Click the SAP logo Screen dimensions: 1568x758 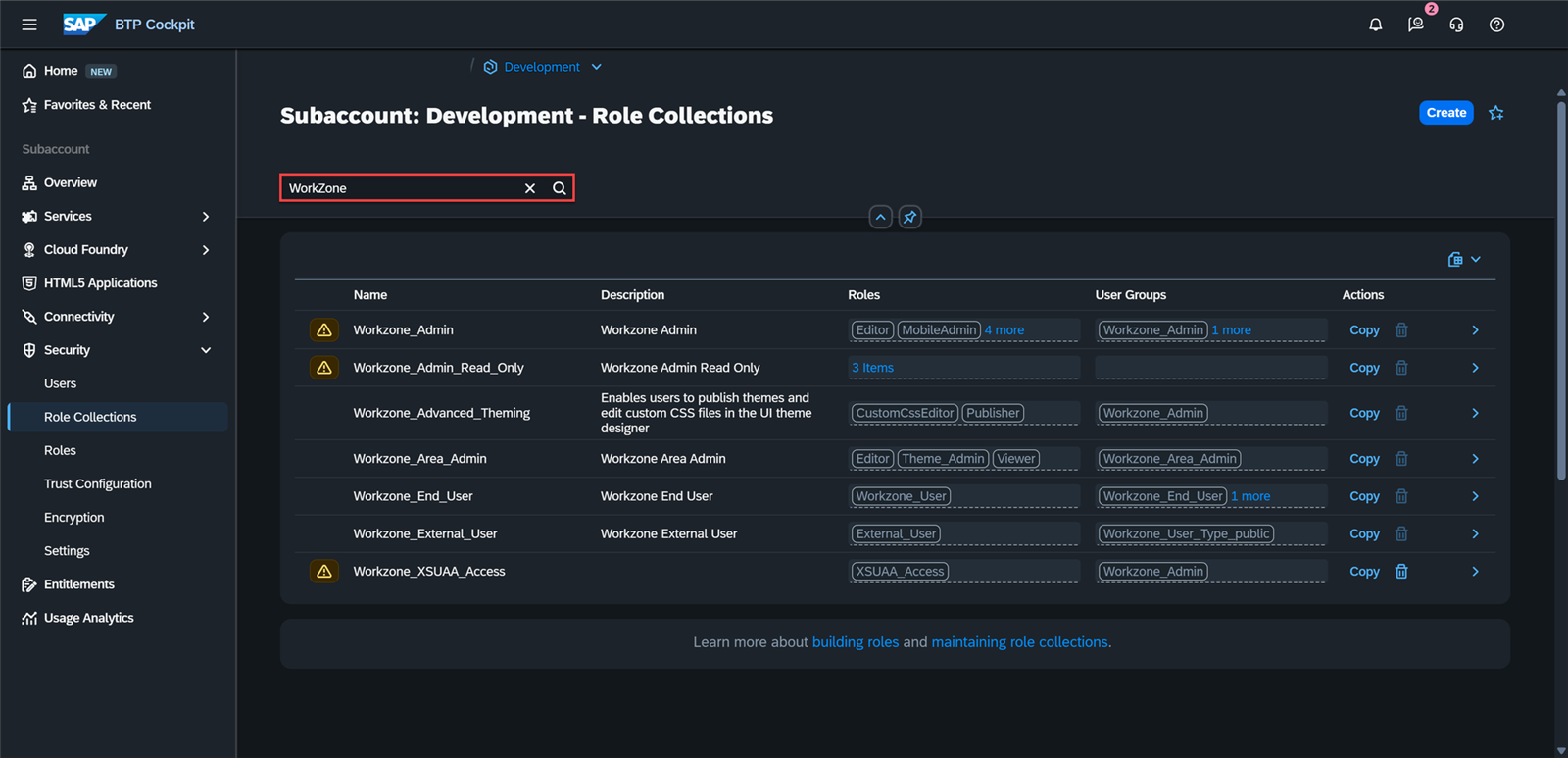click(83, 25)
